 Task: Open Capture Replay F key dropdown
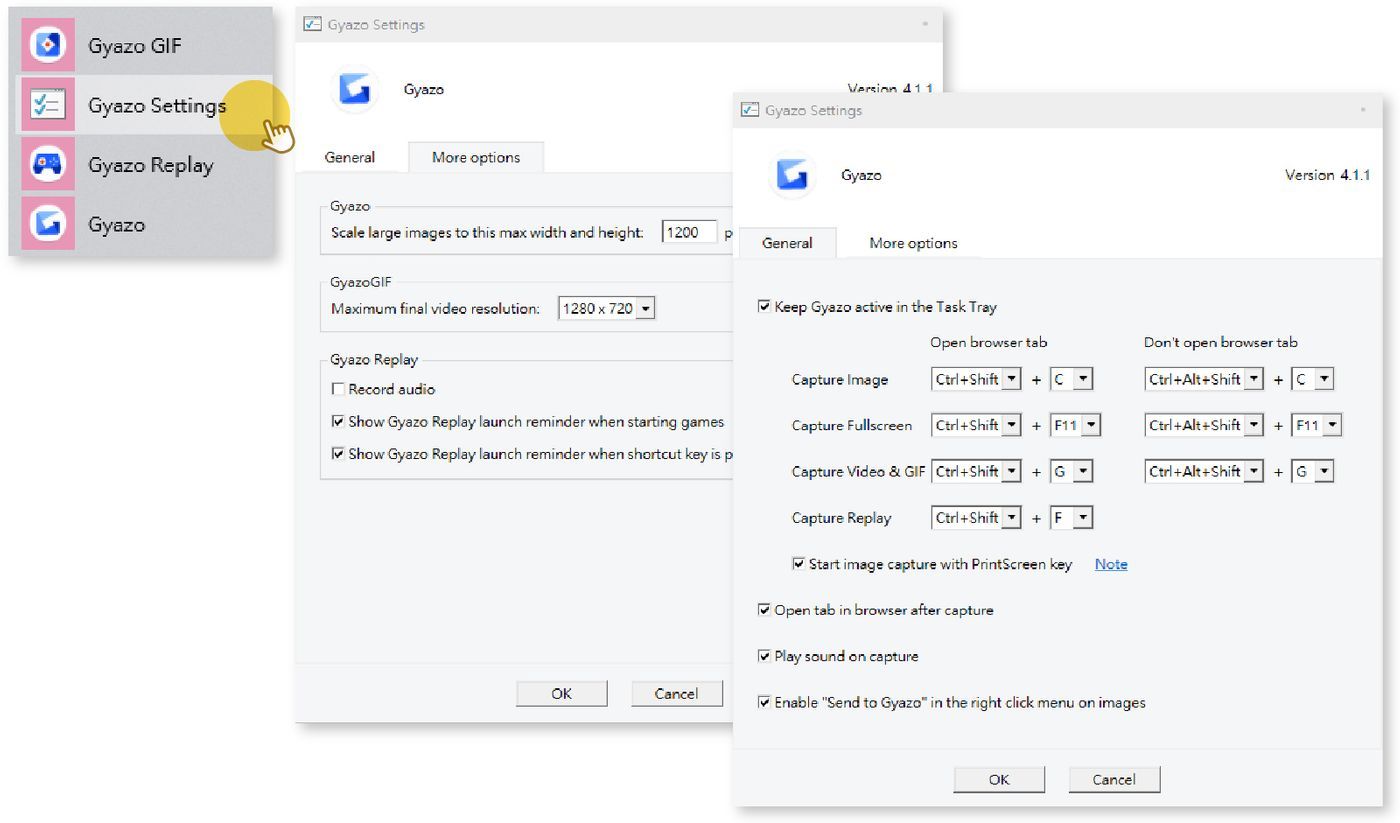[x=1072, y=517]
